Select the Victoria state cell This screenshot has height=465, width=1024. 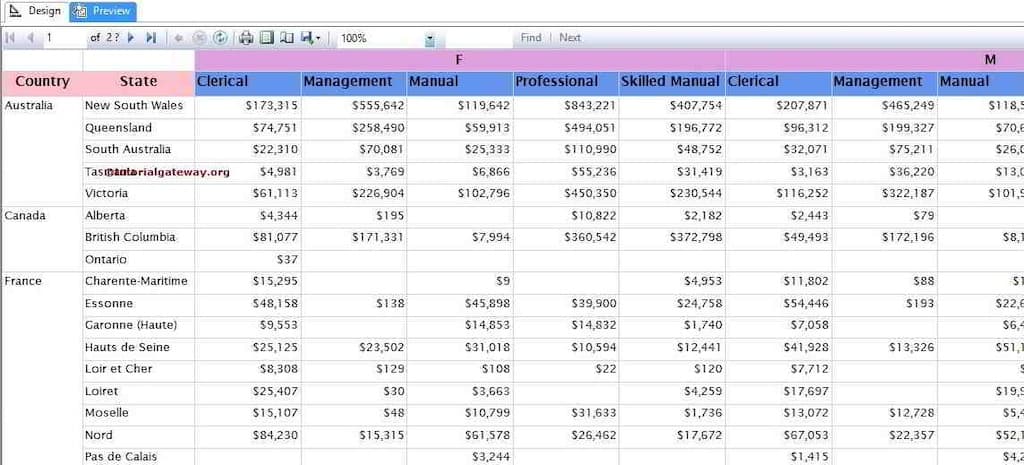(x=138, y=194)
